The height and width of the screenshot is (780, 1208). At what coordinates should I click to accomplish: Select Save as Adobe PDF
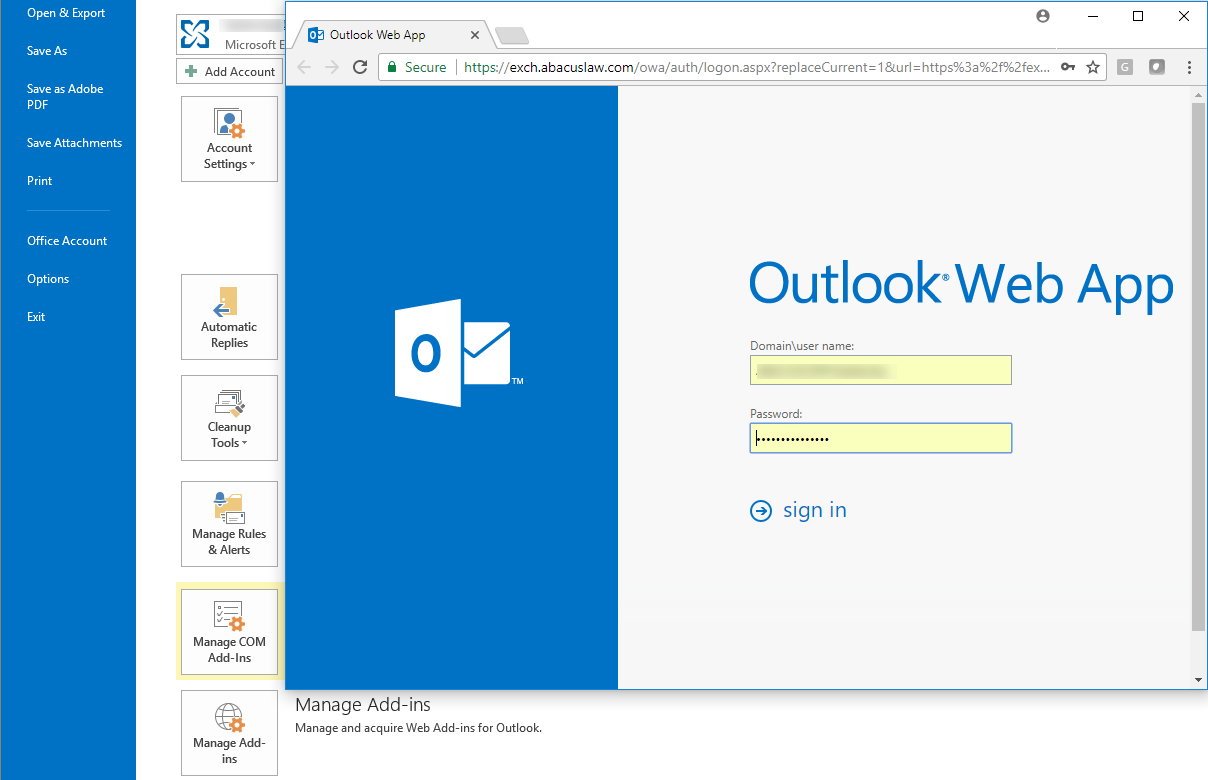point(65,96)
